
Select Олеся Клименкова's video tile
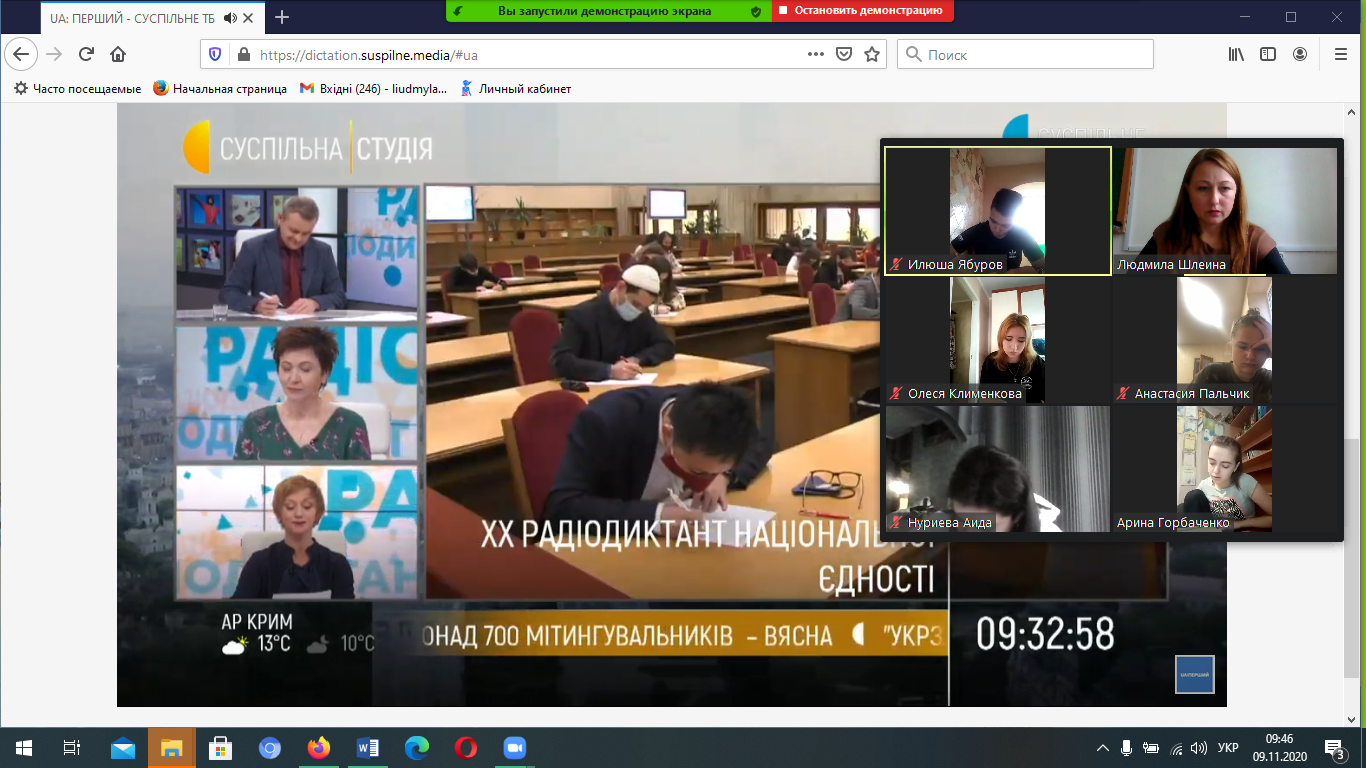[x=998, y=340]
